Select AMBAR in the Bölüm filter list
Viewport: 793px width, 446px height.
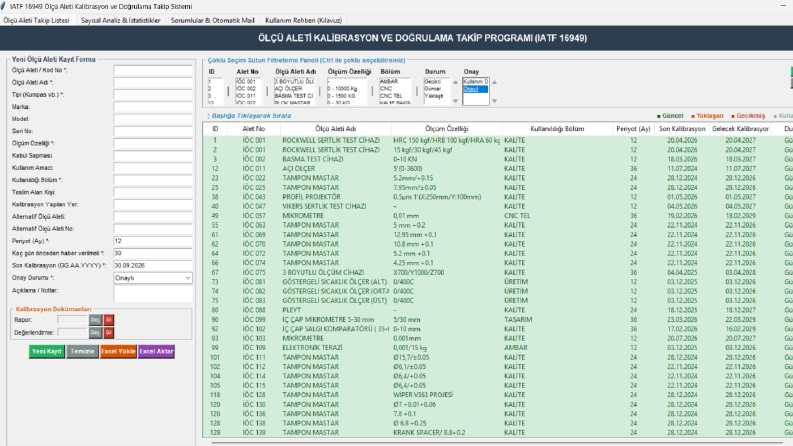(x=389, y=81)
